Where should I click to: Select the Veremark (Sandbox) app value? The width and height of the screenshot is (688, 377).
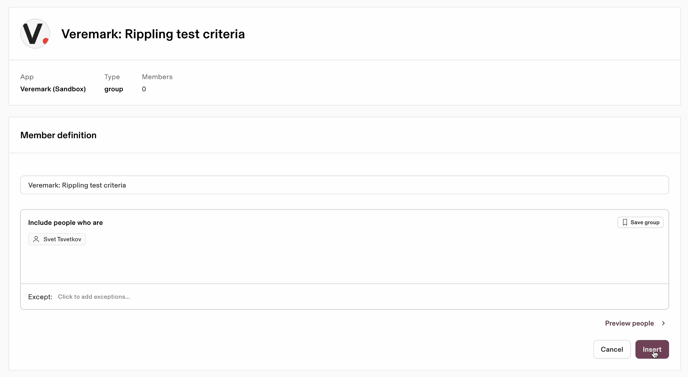[x=53, y=89]
